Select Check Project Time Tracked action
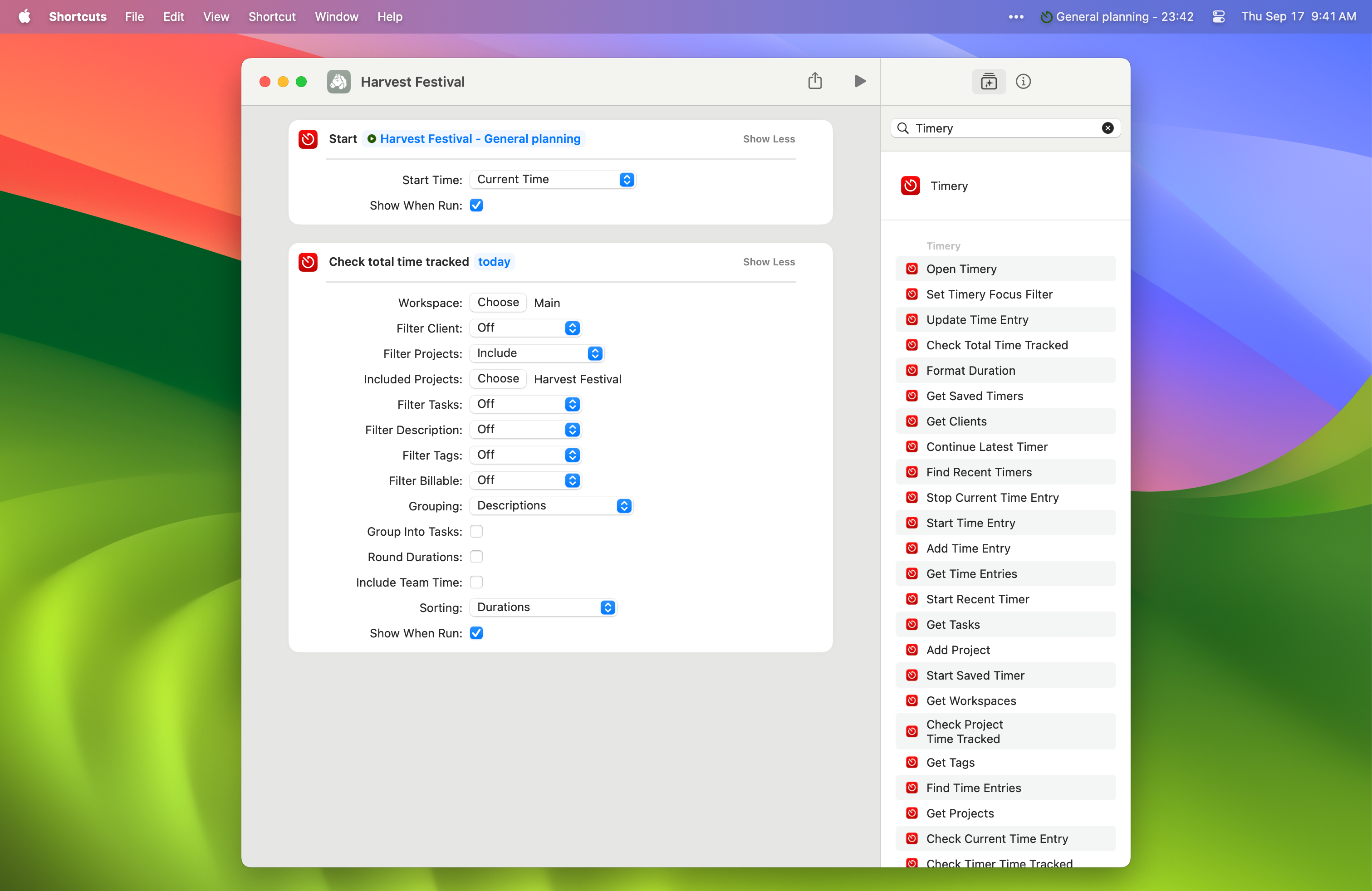The height and width of the screenshot is (891, 1372). tap(1005, 731)
